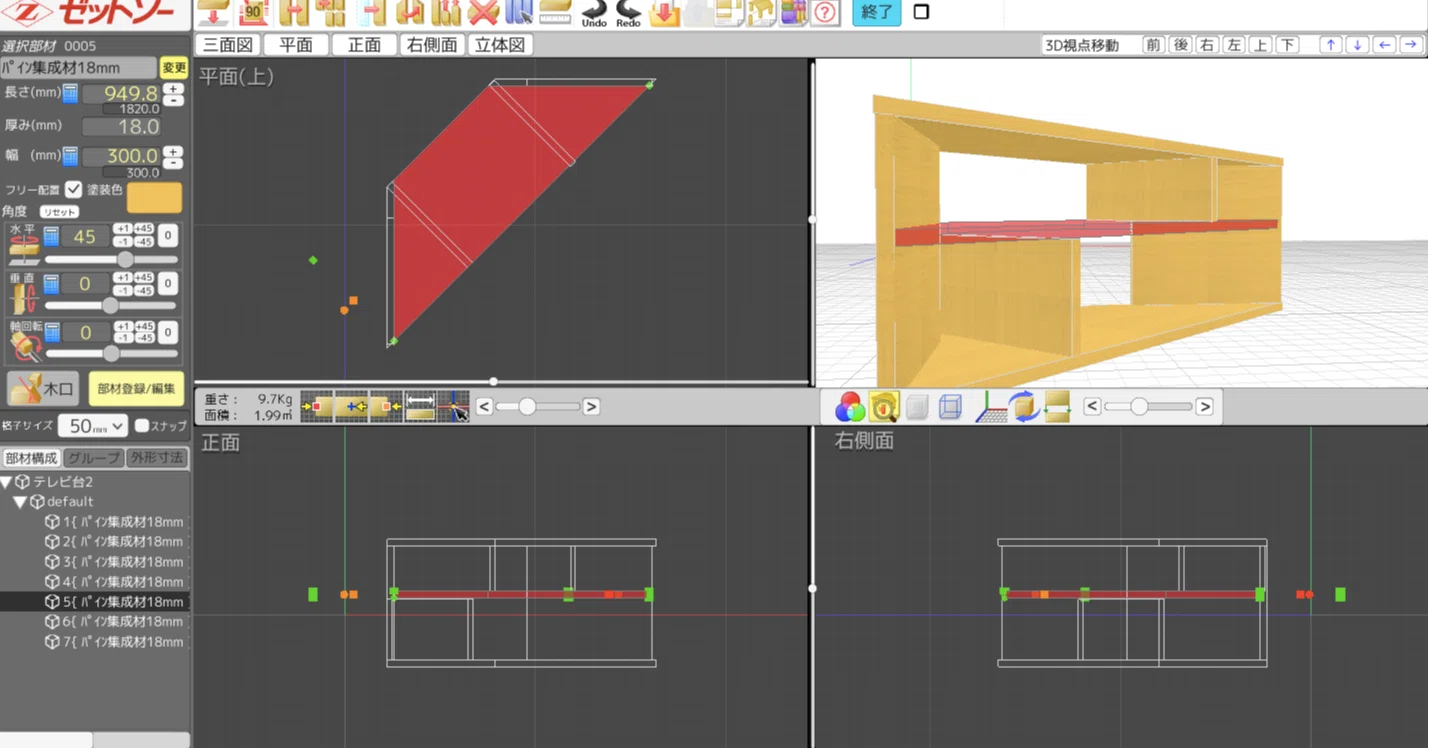This screenshot has height=748, width=1429.
Task: Open calculator for width (幅) value
Action: (x=70, y=156)
